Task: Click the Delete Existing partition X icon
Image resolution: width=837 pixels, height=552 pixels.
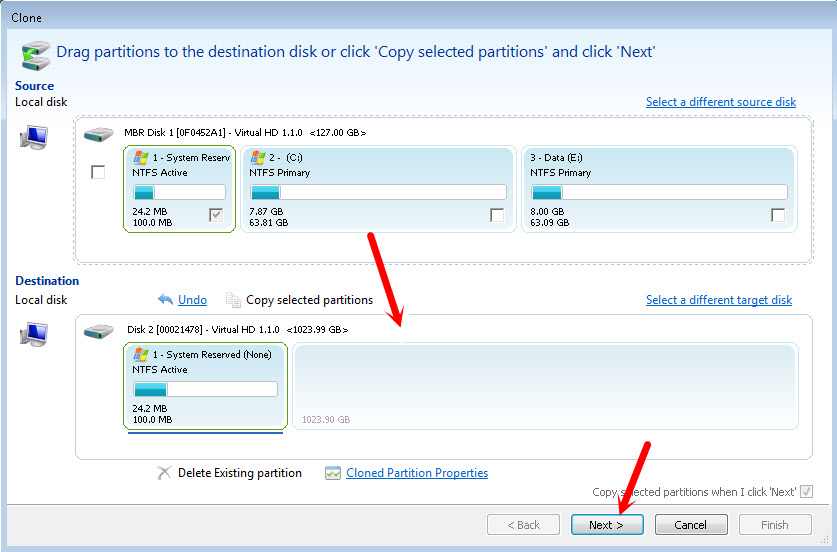Action: [x=164, y=473]
